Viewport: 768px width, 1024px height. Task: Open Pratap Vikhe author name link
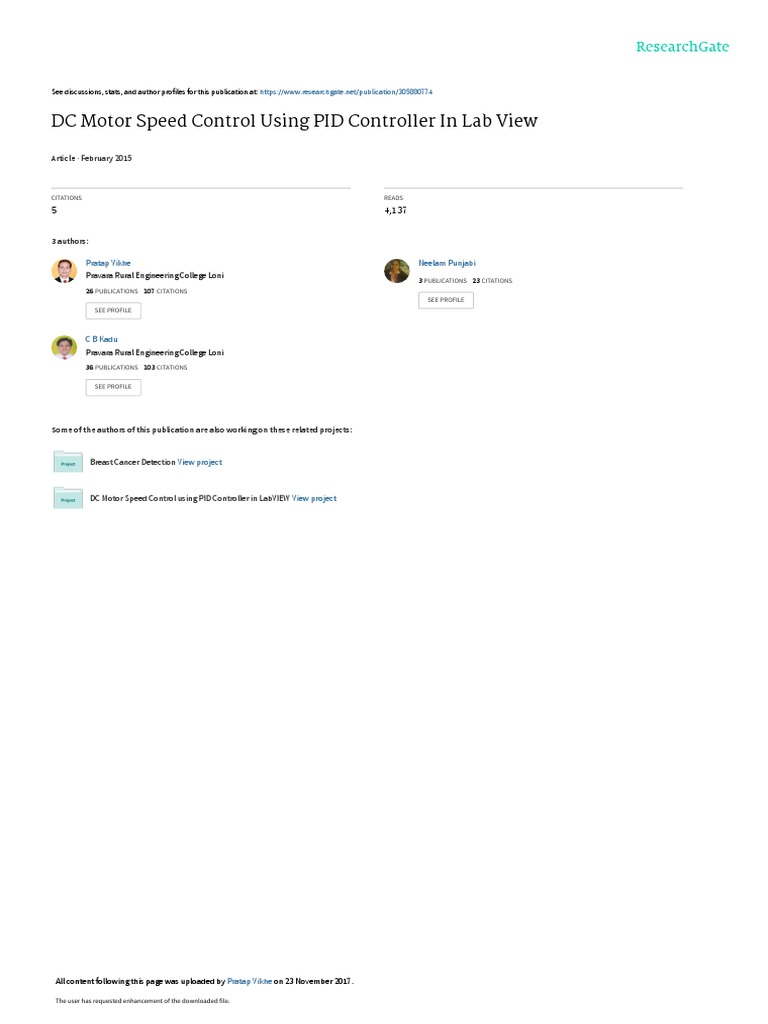click(x=108, y=263)
